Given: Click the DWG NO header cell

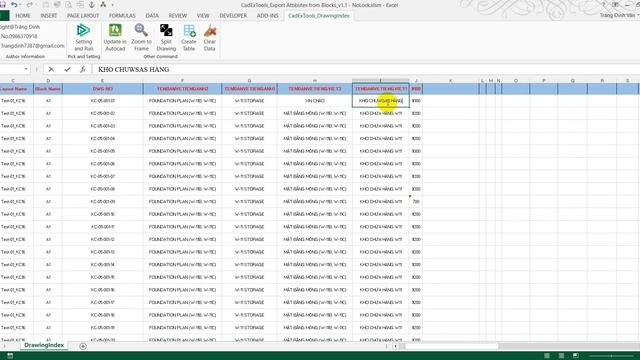Looking at the screenshot, I should pos(103,89).
